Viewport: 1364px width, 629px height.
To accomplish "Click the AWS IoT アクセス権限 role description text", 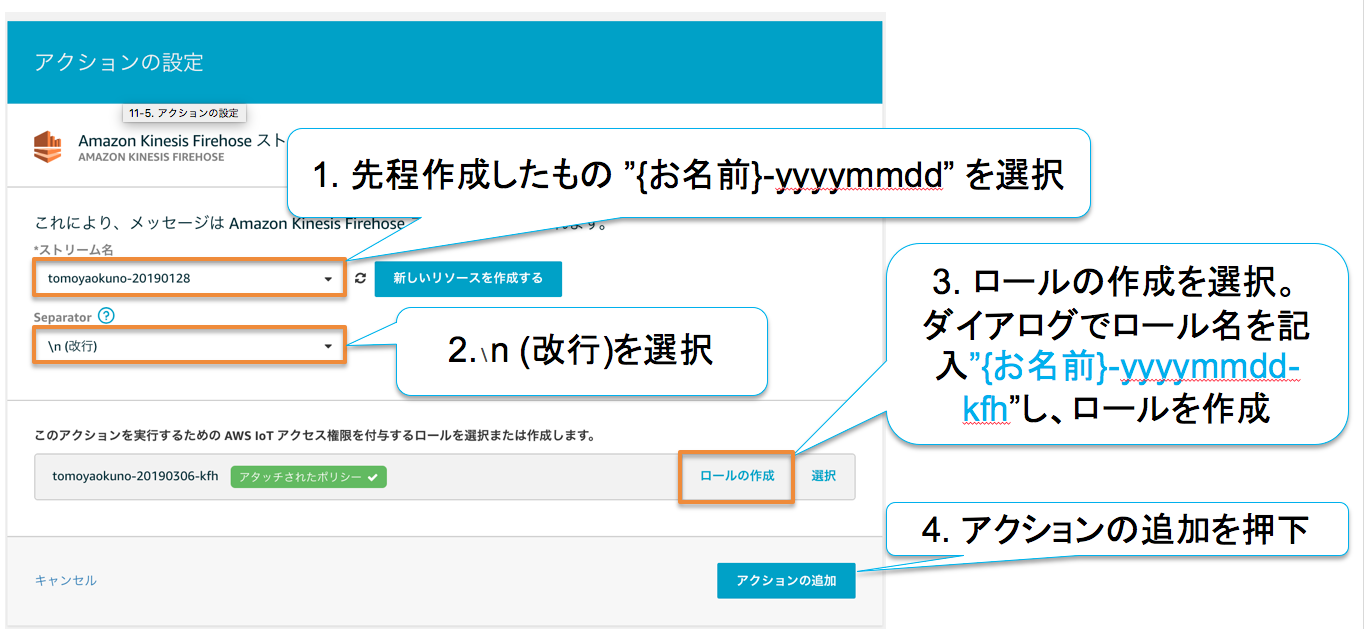I will tap(315, 436).
